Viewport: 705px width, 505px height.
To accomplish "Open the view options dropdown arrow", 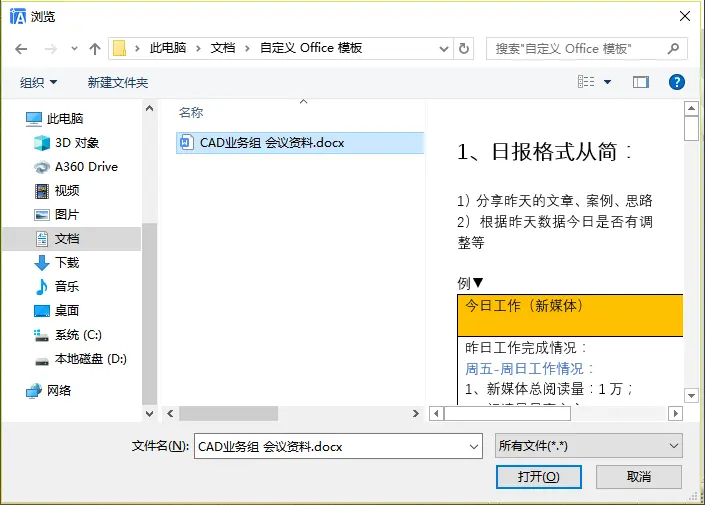I will pos(607,82).
